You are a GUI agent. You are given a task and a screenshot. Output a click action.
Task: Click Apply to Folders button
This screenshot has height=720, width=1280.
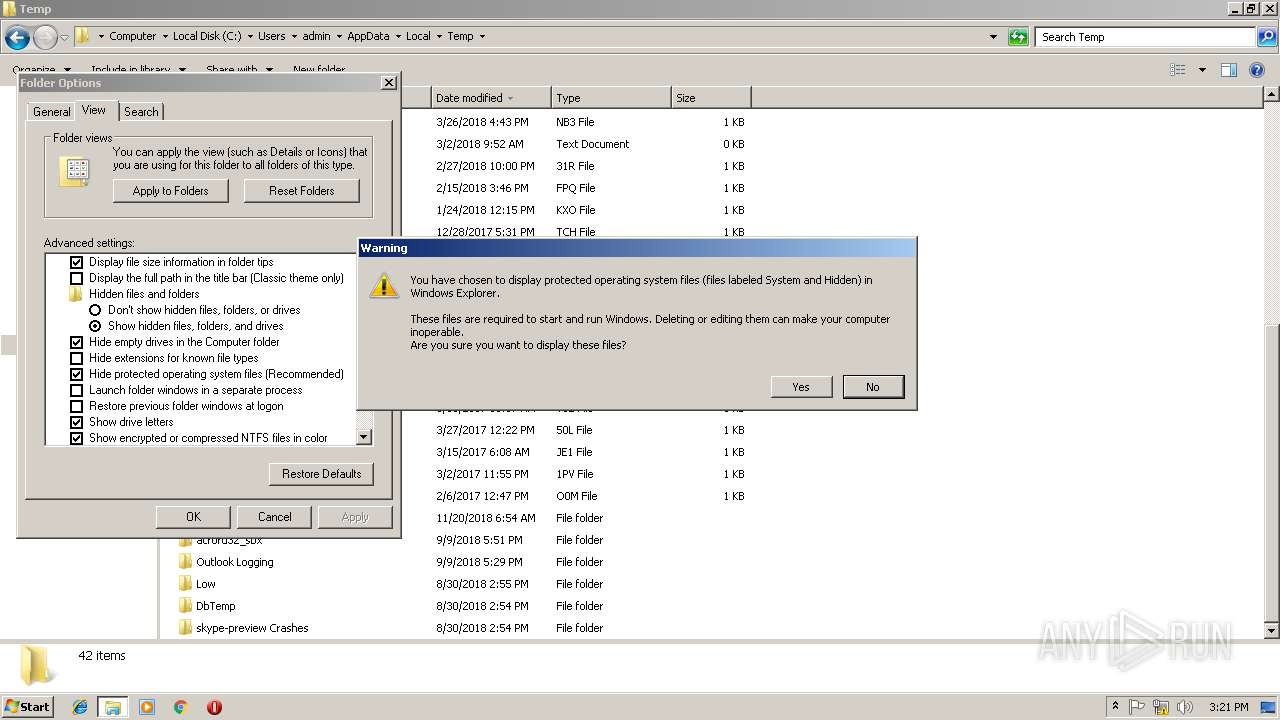(171, 191)
